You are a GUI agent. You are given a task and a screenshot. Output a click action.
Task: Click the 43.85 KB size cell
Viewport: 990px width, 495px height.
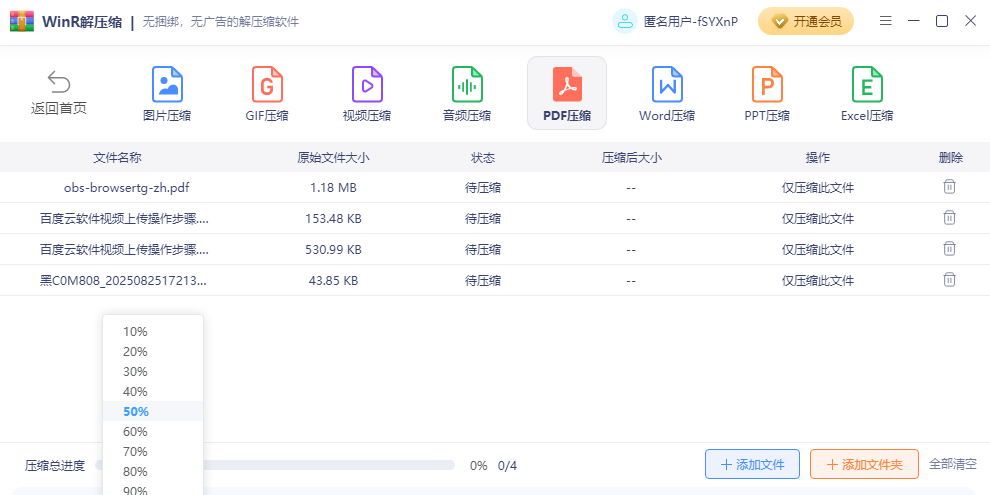333,280
